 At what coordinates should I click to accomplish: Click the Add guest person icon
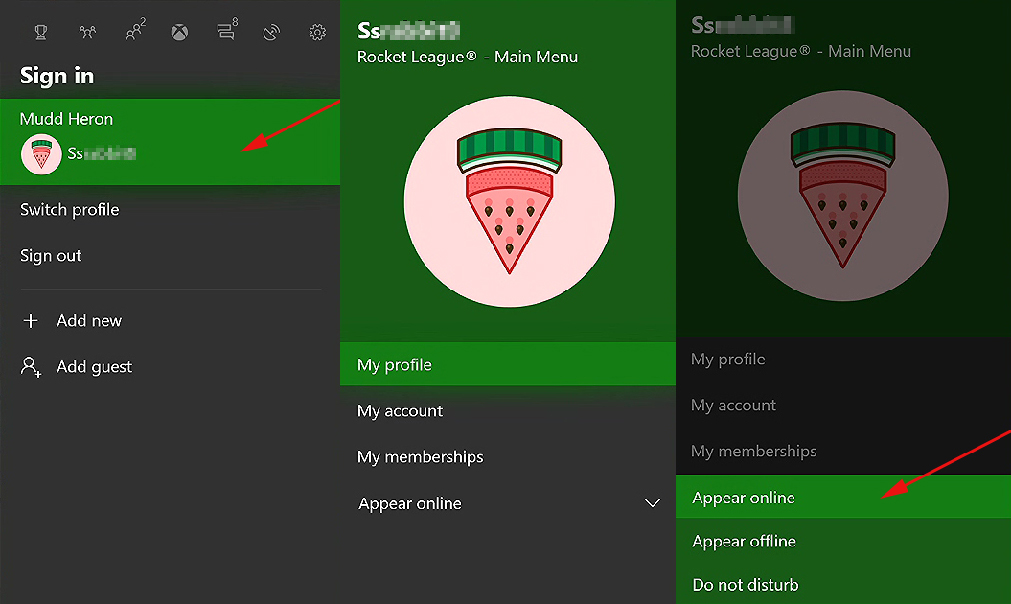pyautogui.click(x=31, y=367)
